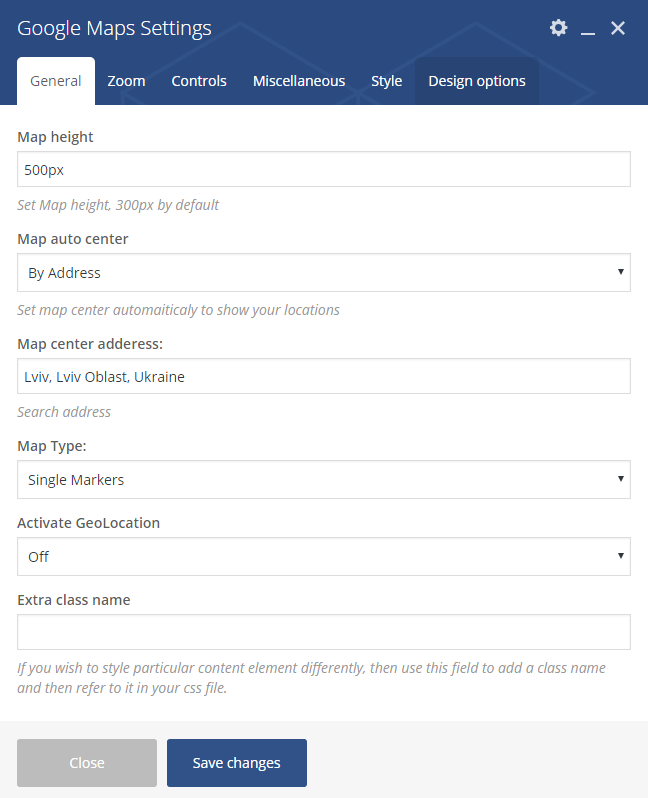648x798 pixels.
Task: Click the Map Type dropdown arrow
Action: click(621, 478)
